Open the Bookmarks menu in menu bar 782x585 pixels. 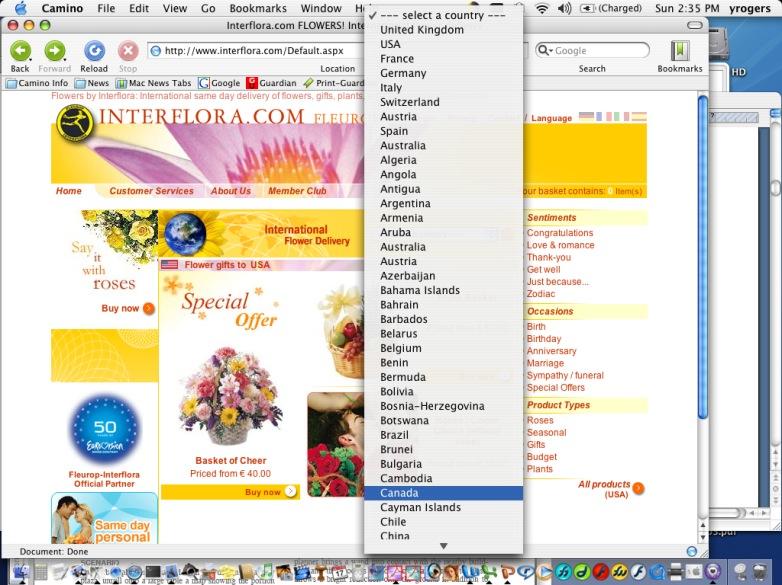(258, 8)
